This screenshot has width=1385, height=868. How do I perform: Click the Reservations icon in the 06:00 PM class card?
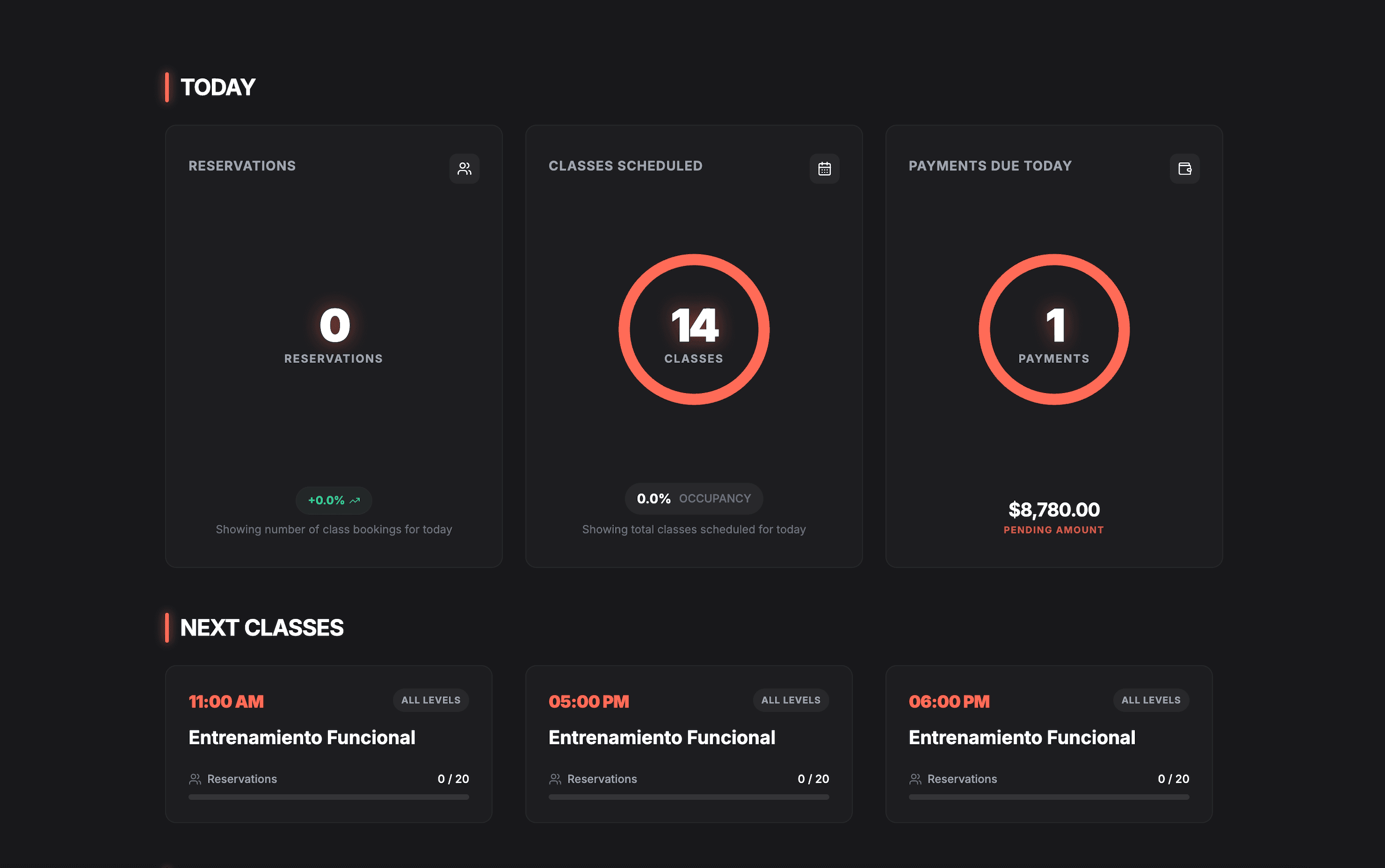point(915,779)
